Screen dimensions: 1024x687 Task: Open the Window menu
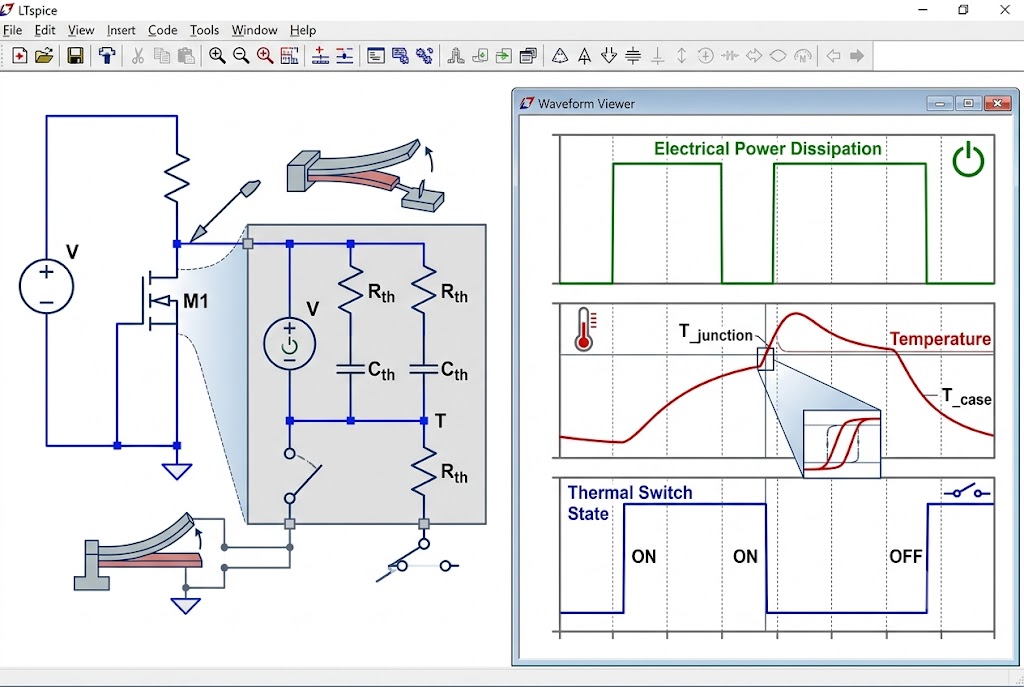click(255, 30)
